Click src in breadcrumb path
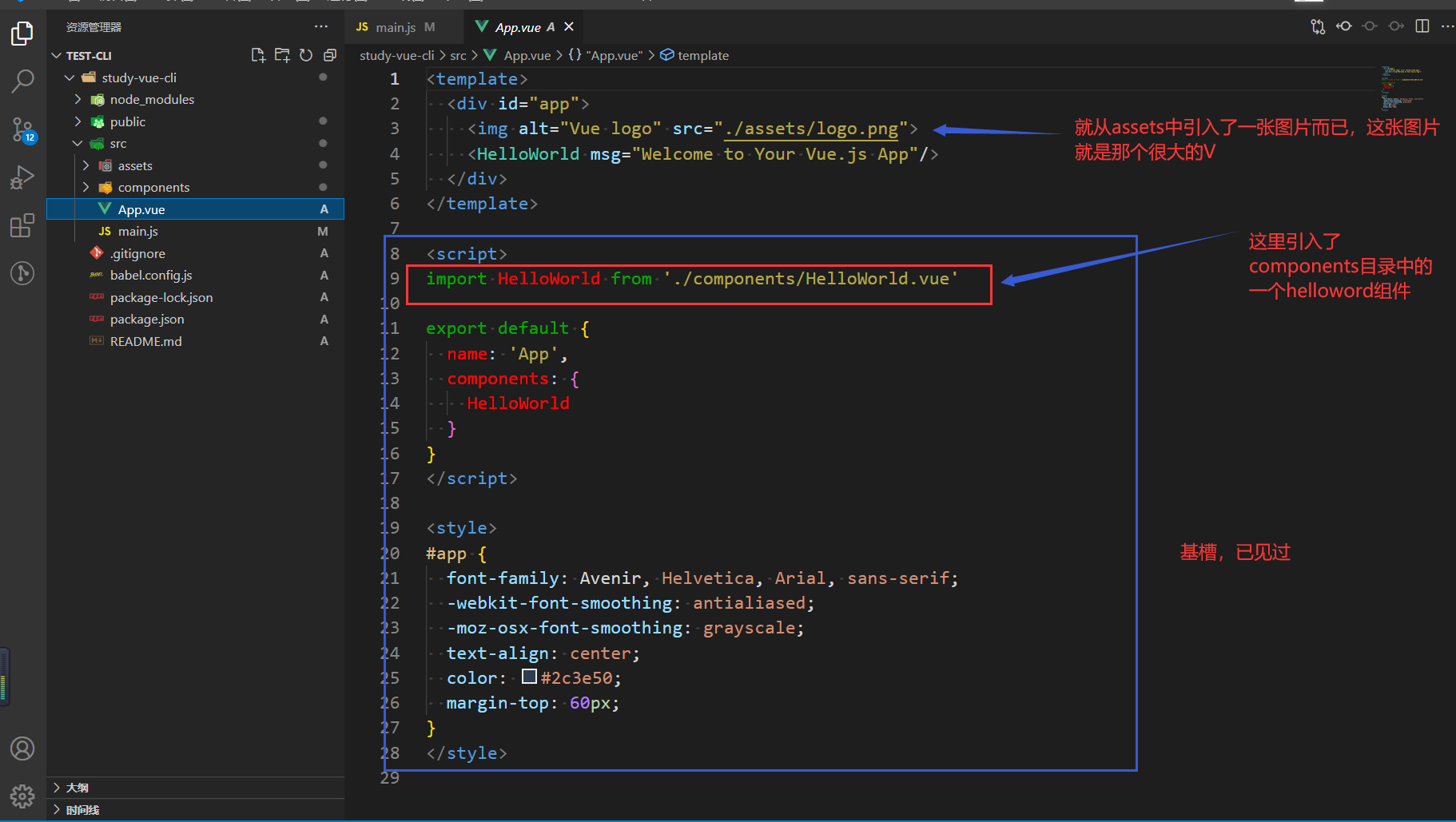1456x822 pixels. tap(458, 55)
